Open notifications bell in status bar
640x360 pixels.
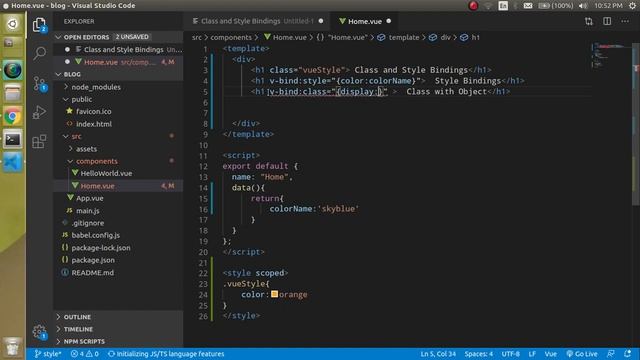(x=627, y=354)
